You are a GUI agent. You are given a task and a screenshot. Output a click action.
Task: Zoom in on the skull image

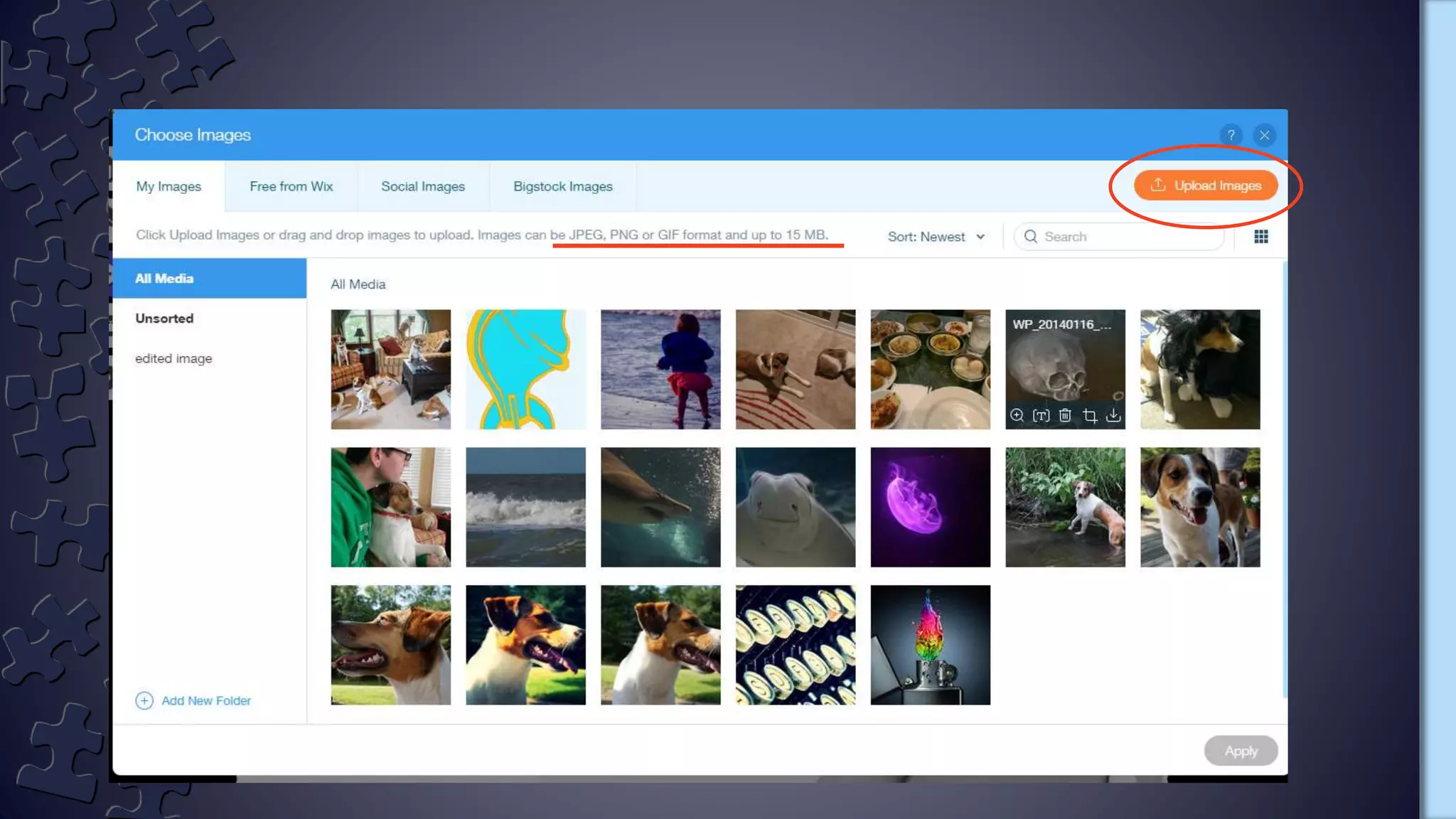pos(1017,415)
